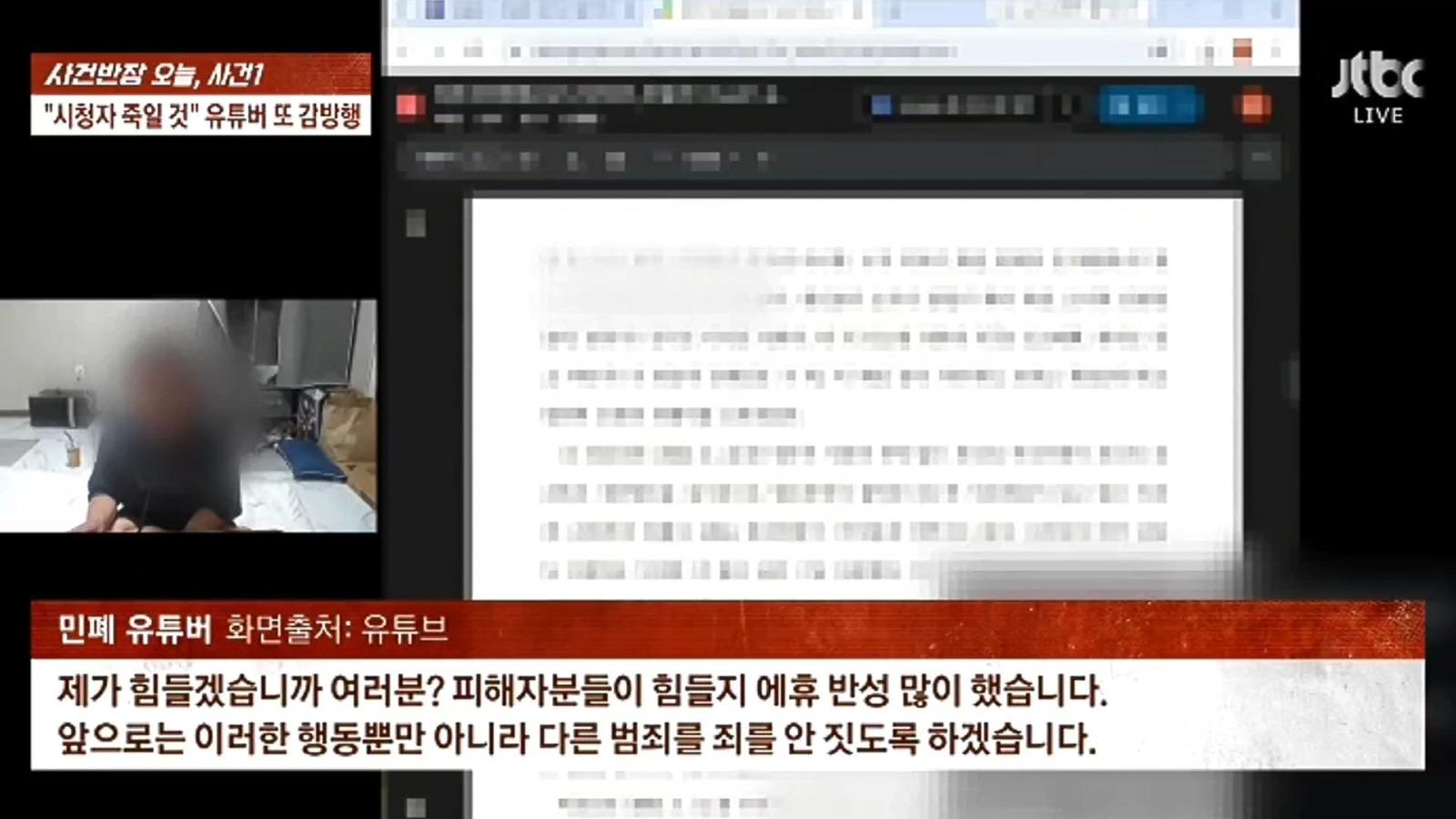The image size is (1456, 819).
Task: Click the blue button in the document header
Action: point(1150,106)
